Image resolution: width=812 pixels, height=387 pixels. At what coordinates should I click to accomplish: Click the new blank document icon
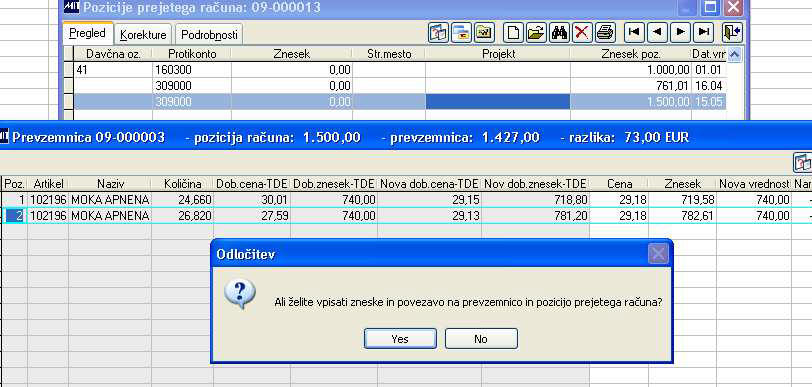tap(513, 33)
